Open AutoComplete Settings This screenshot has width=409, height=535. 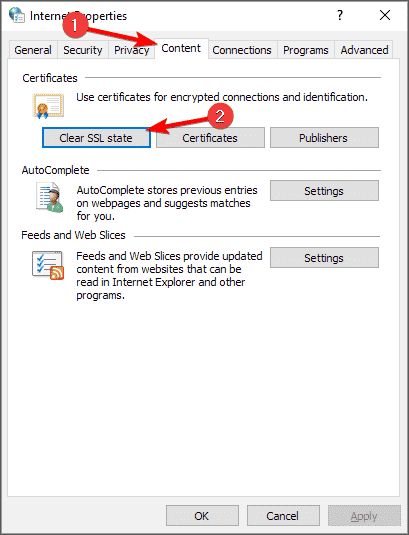click(324, 191)
